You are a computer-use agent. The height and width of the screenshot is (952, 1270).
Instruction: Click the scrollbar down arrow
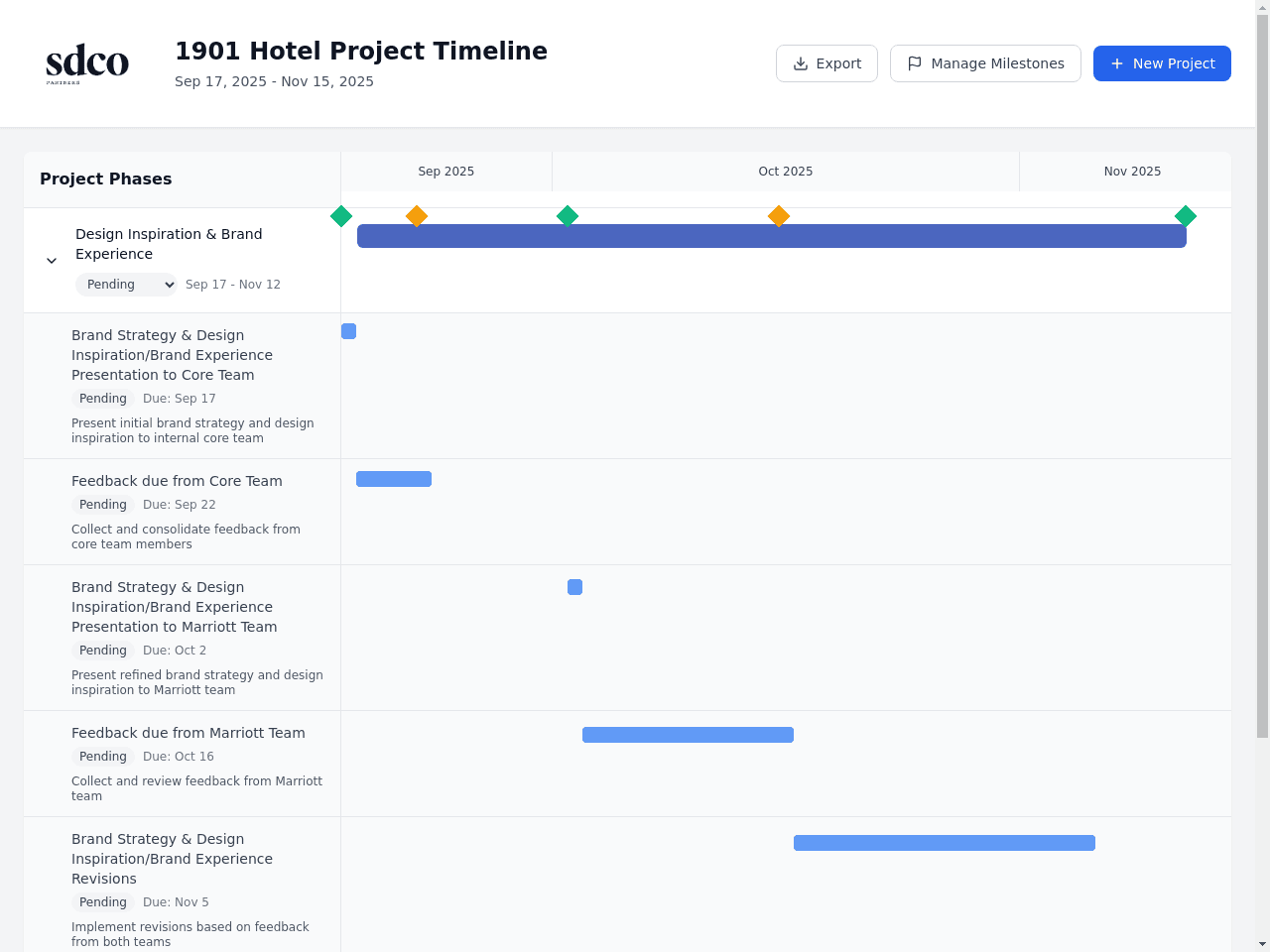tap(1262, 944)
